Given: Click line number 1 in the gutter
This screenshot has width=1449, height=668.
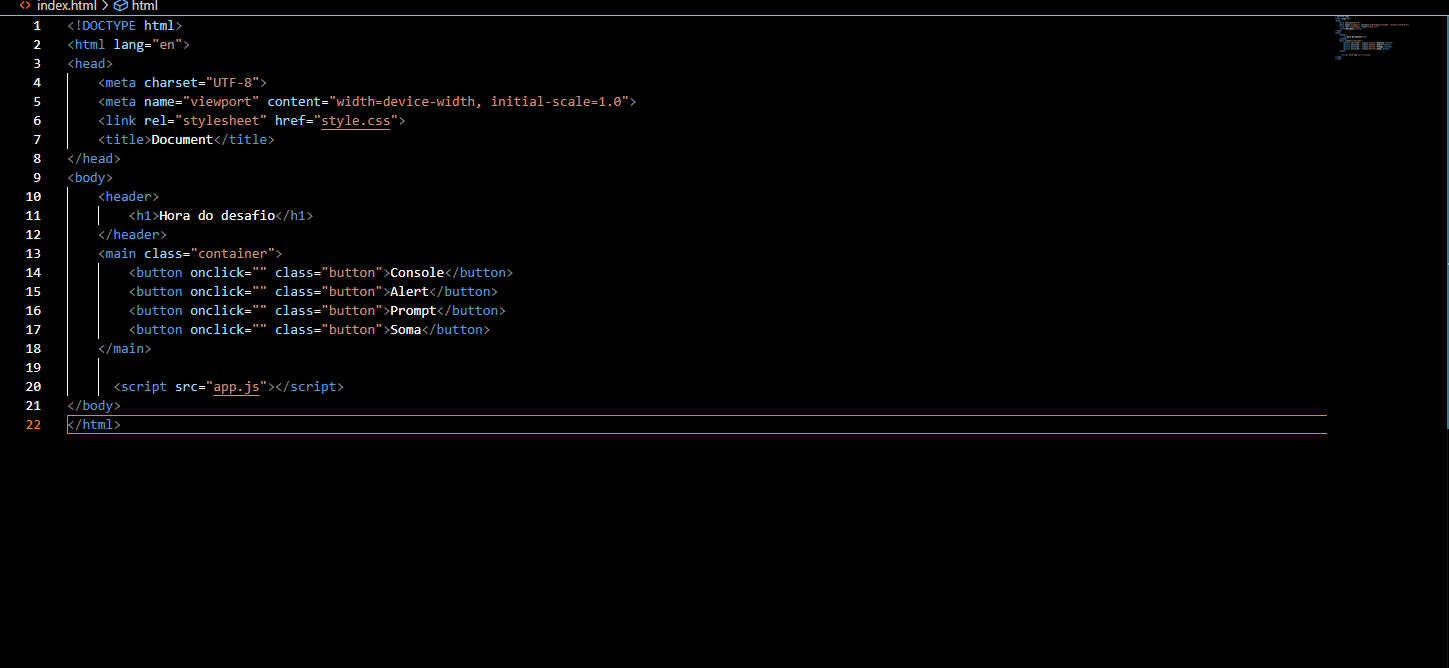Looking at the screenshot, I should tap(37, 26).
